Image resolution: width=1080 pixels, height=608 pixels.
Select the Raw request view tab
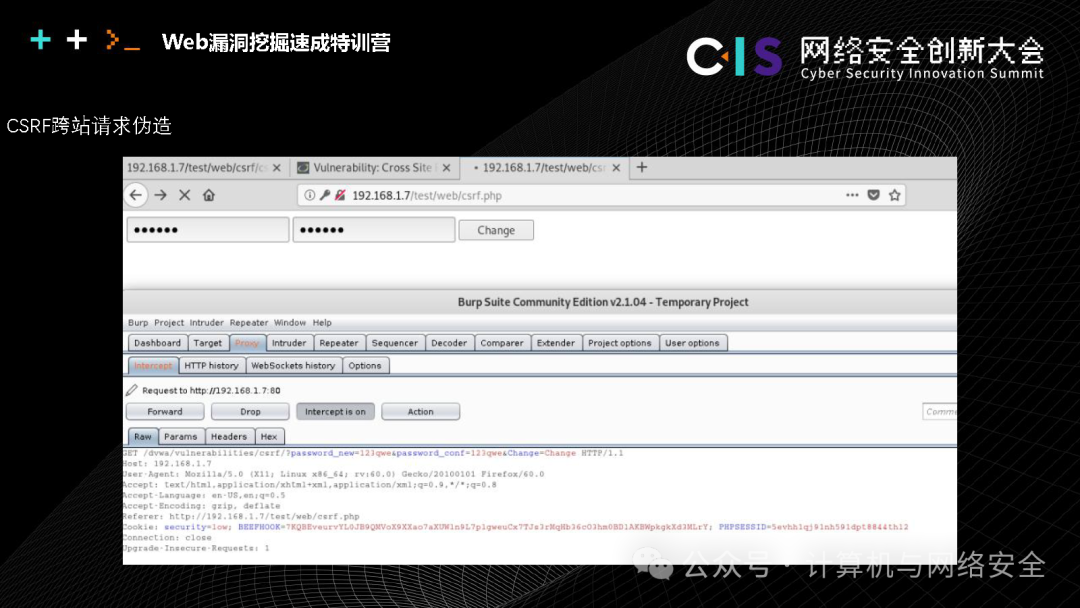pos(143,437)
